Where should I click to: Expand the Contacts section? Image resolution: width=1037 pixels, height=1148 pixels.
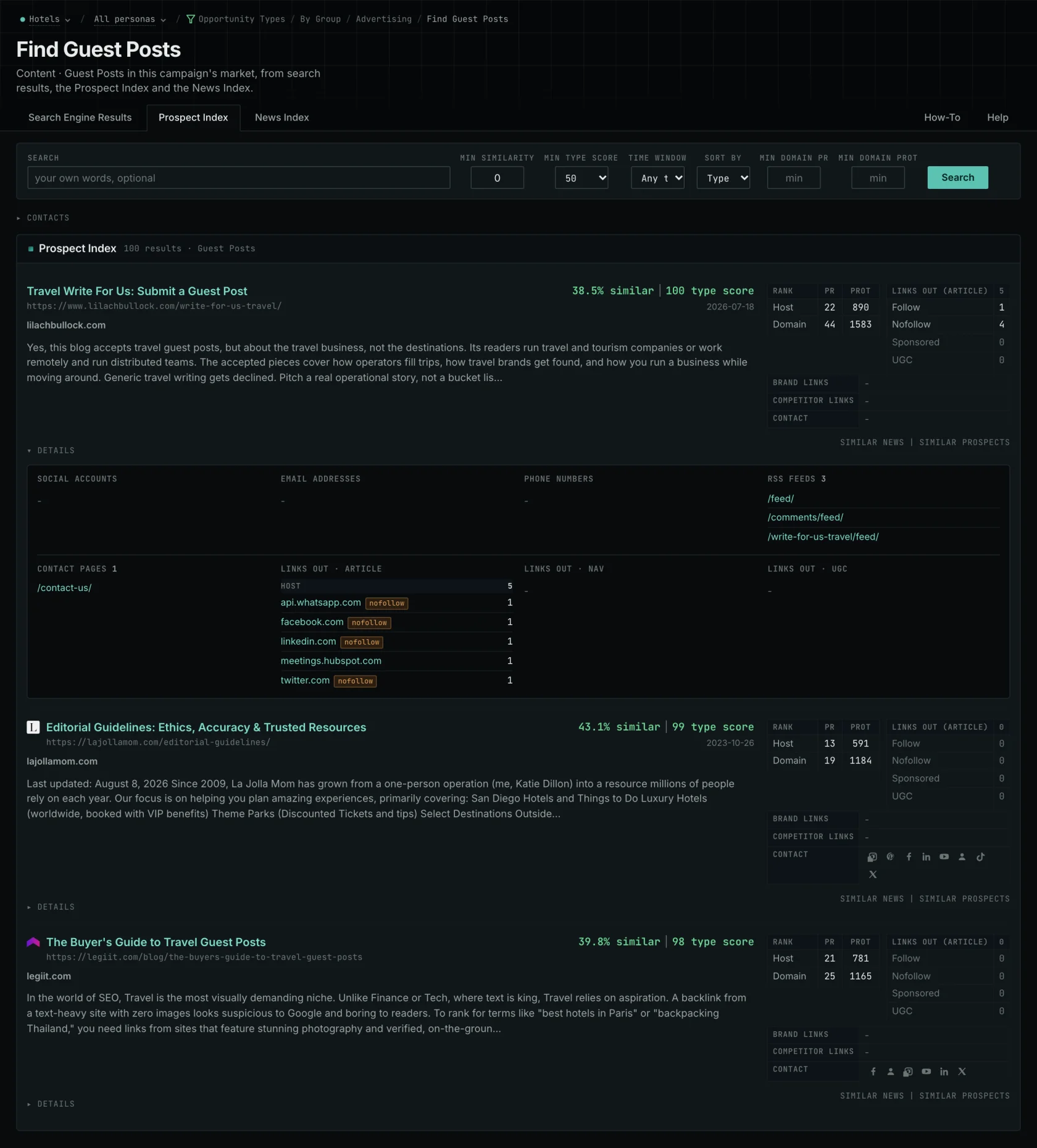(43, 218)
